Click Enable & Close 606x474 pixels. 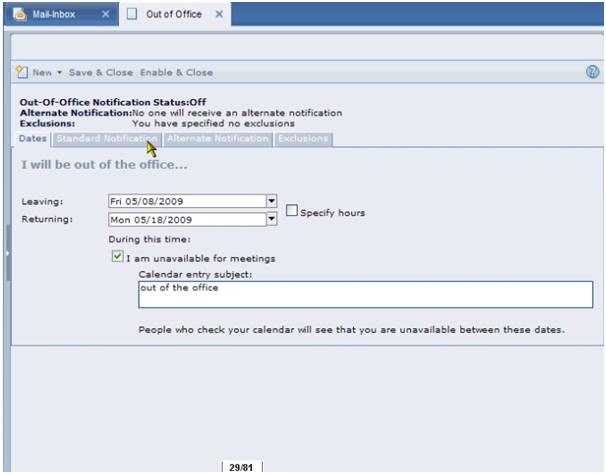tap(176, 72)
